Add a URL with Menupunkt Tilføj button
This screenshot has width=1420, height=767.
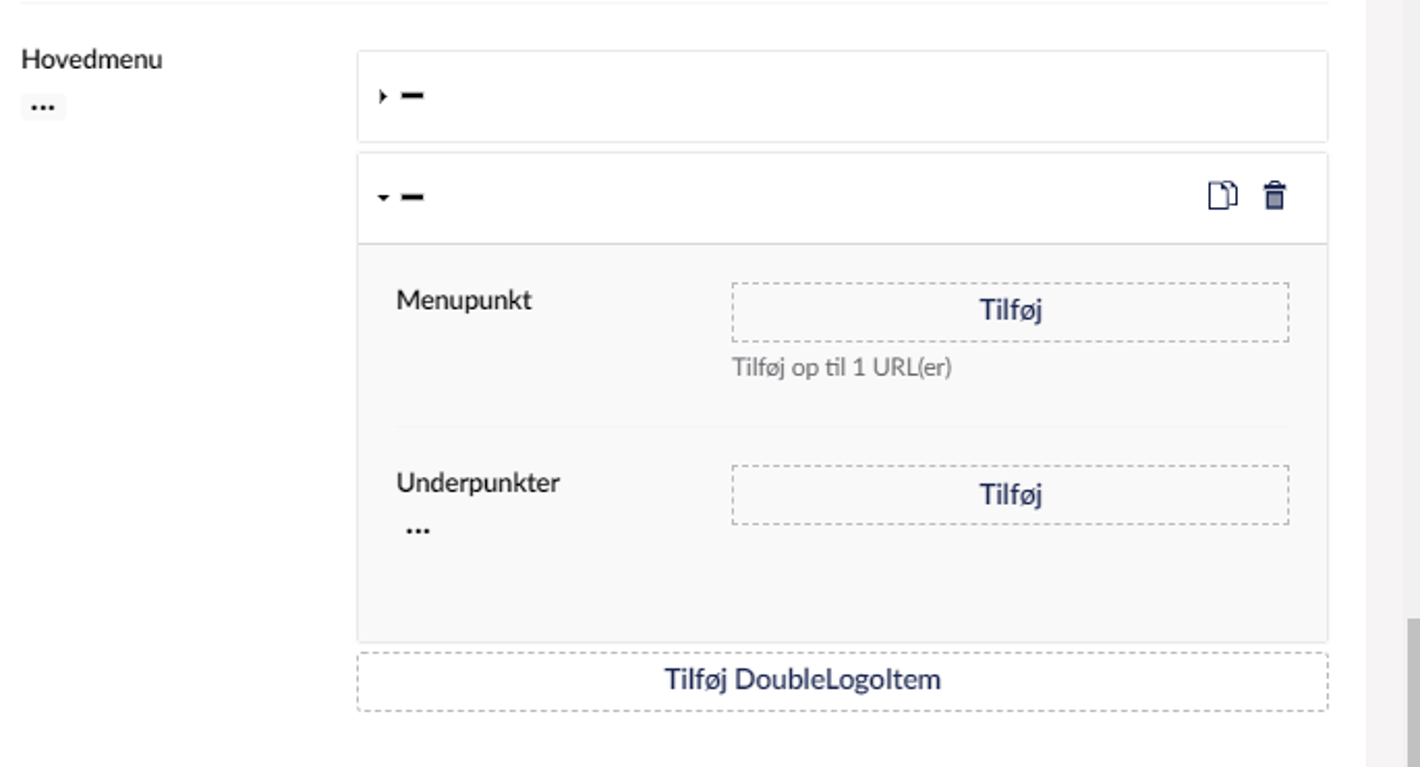tap(1010, 311)
